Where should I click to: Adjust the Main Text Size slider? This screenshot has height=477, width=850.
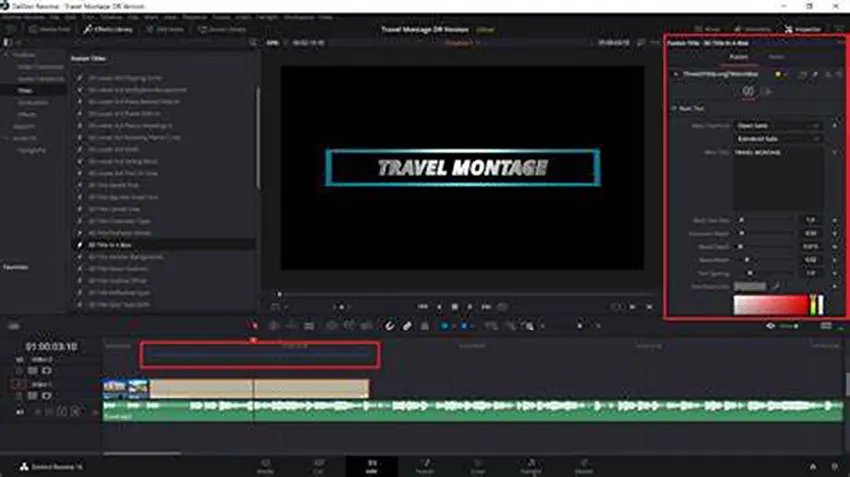pyautogui.click(x=765, y=220)
